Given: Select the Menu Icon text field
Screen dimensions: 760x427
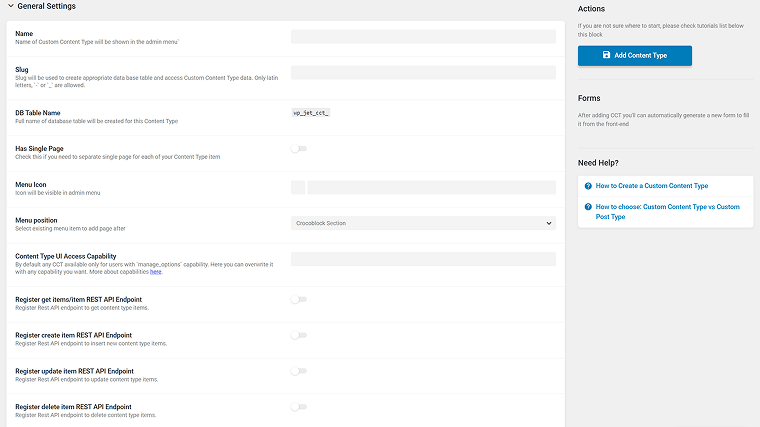Looking at the screenshot, I should pos(431,188).
